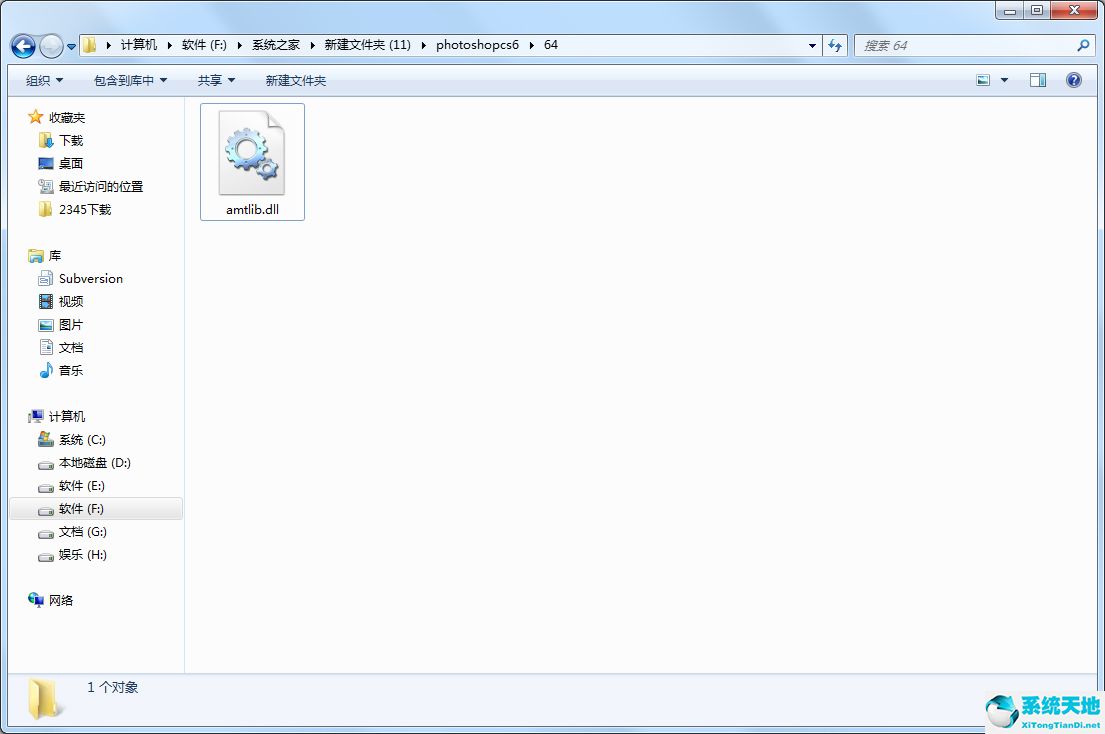Select 网络 in navigation pane

coord(61,600)
